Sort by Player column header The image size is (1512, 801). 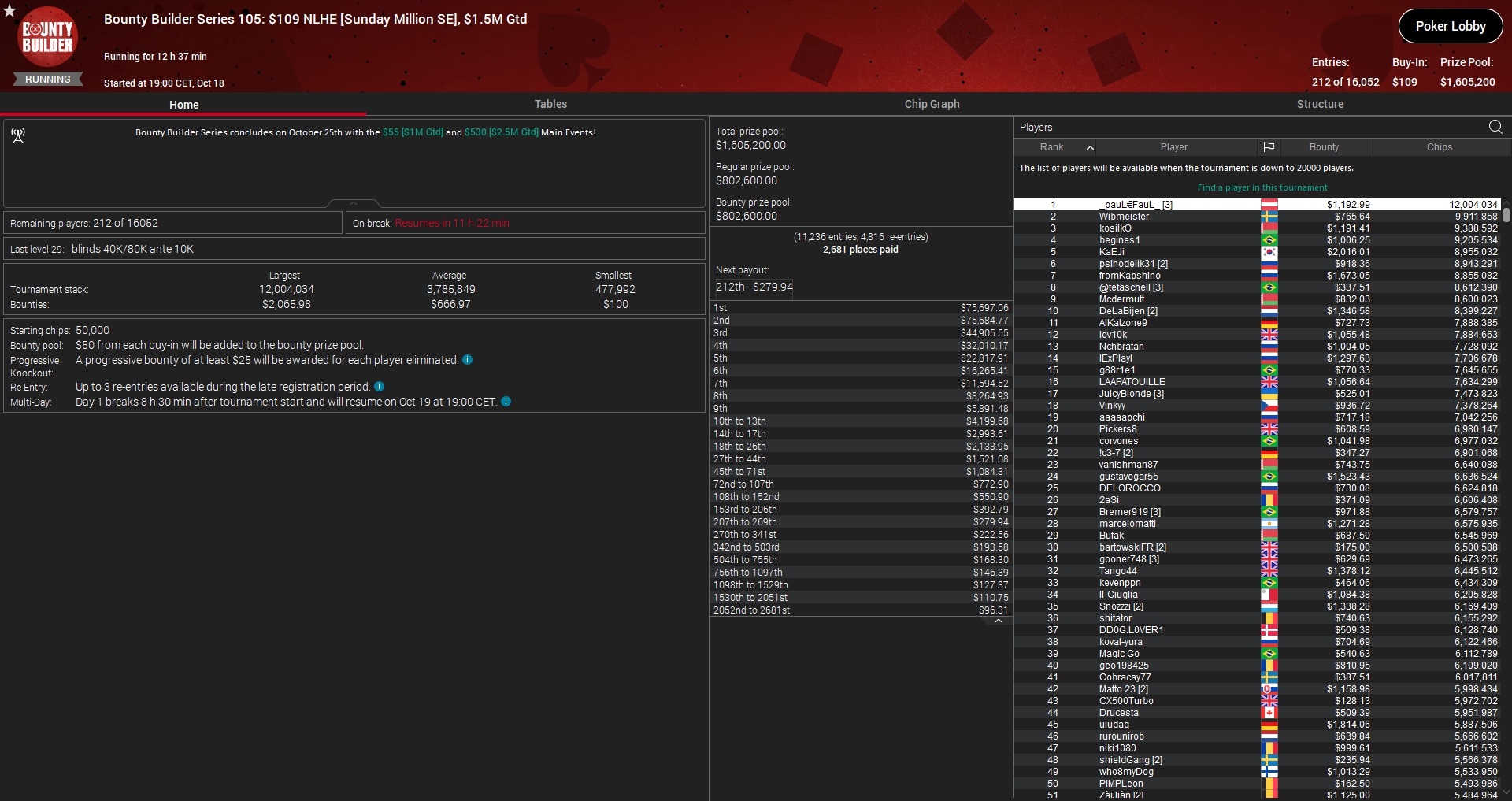point(1173,147)
